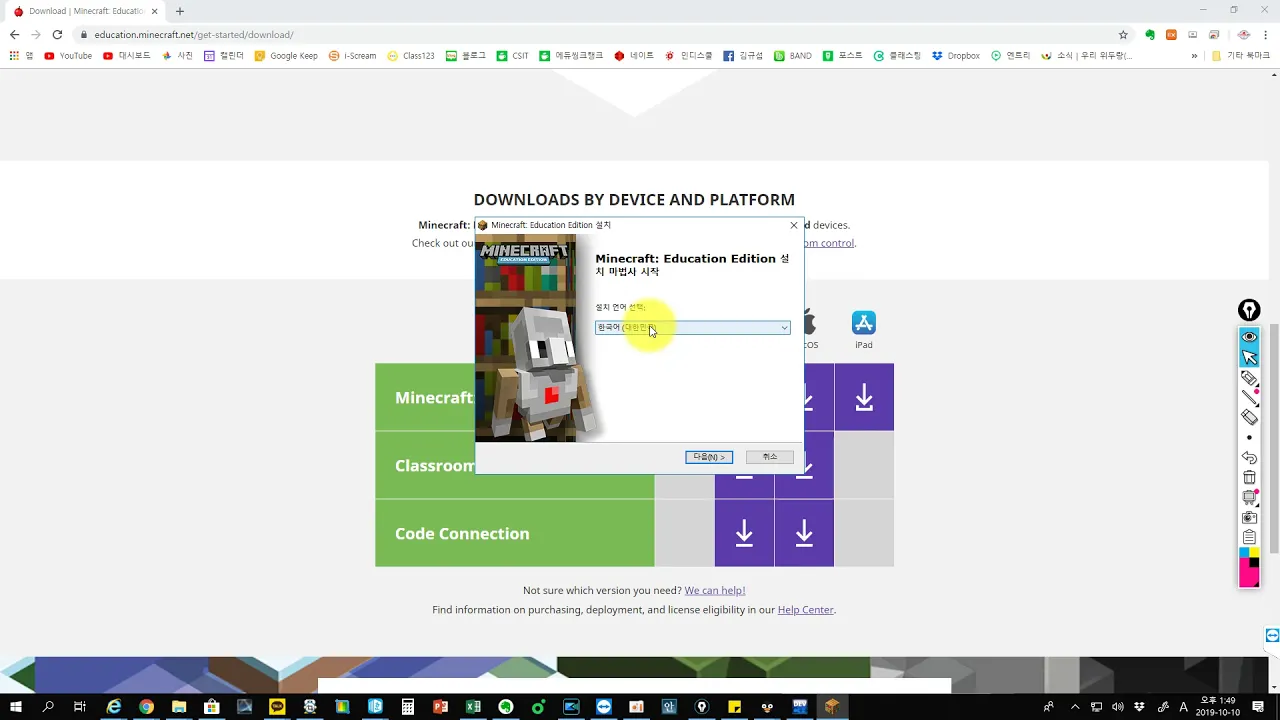Bookmark this page with the star icon
This screenshot has width=1280, height=720.
[x=1123, y=35]
